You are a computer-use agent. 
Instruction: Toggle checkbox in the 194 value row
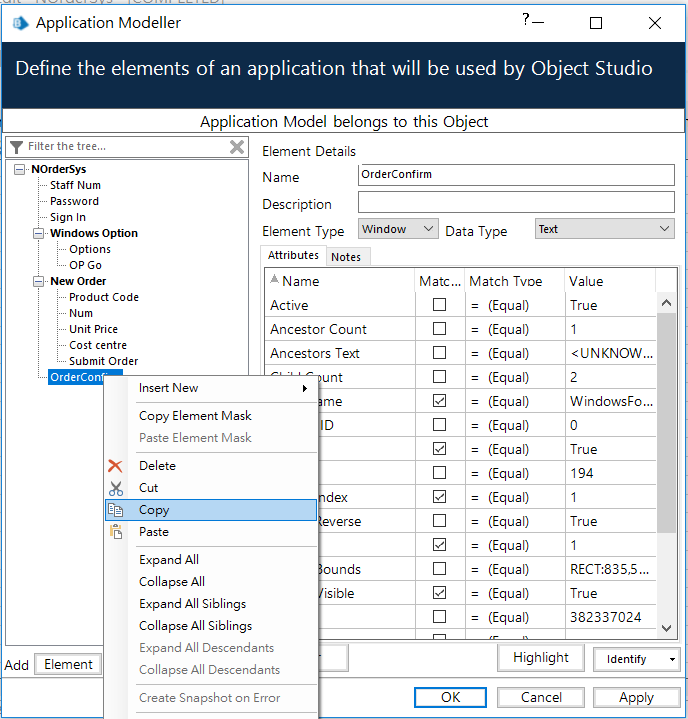[x=439, y=473]
